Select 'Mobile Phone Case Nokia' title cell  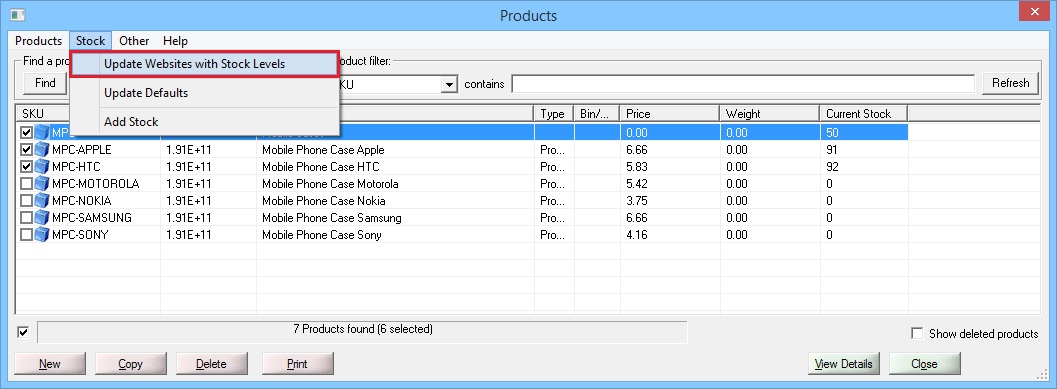[324, 201]
